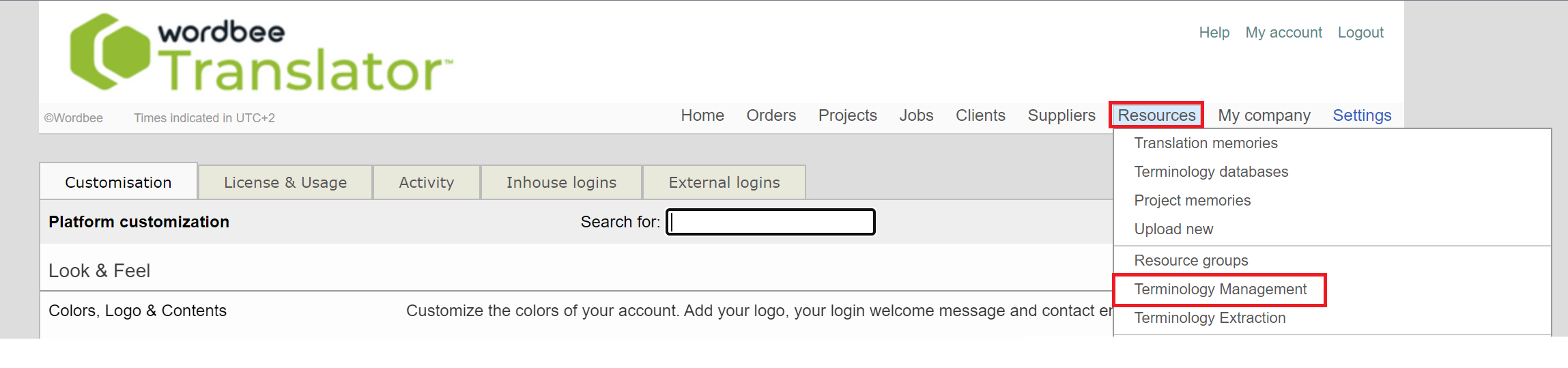
Task: Open Colors, Logo & Contents settings
Action: 137,311
